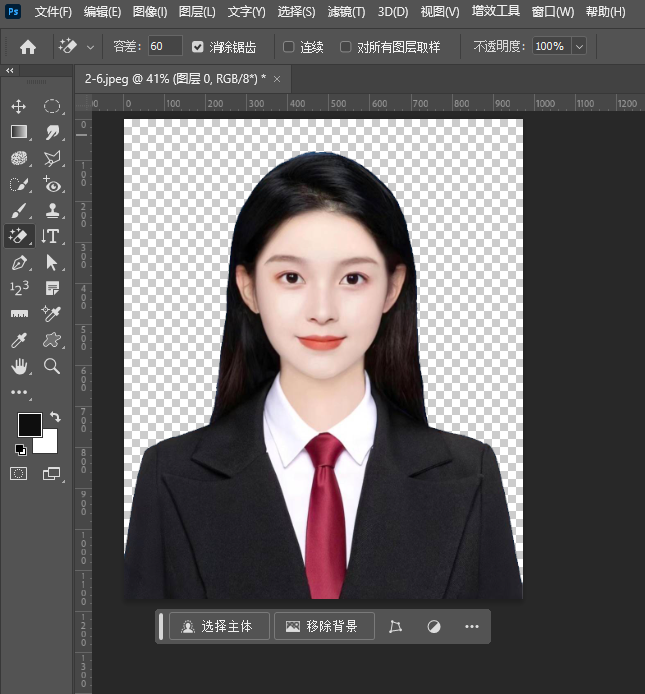The width and height of the screenshot is (645, 694).
Task: Select the Move tool
Action: [19, 107]
